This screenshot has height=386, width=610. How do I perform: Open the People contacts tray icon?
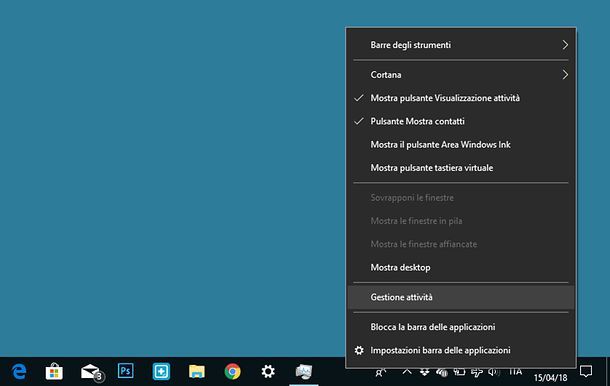(x=380, y=372)
